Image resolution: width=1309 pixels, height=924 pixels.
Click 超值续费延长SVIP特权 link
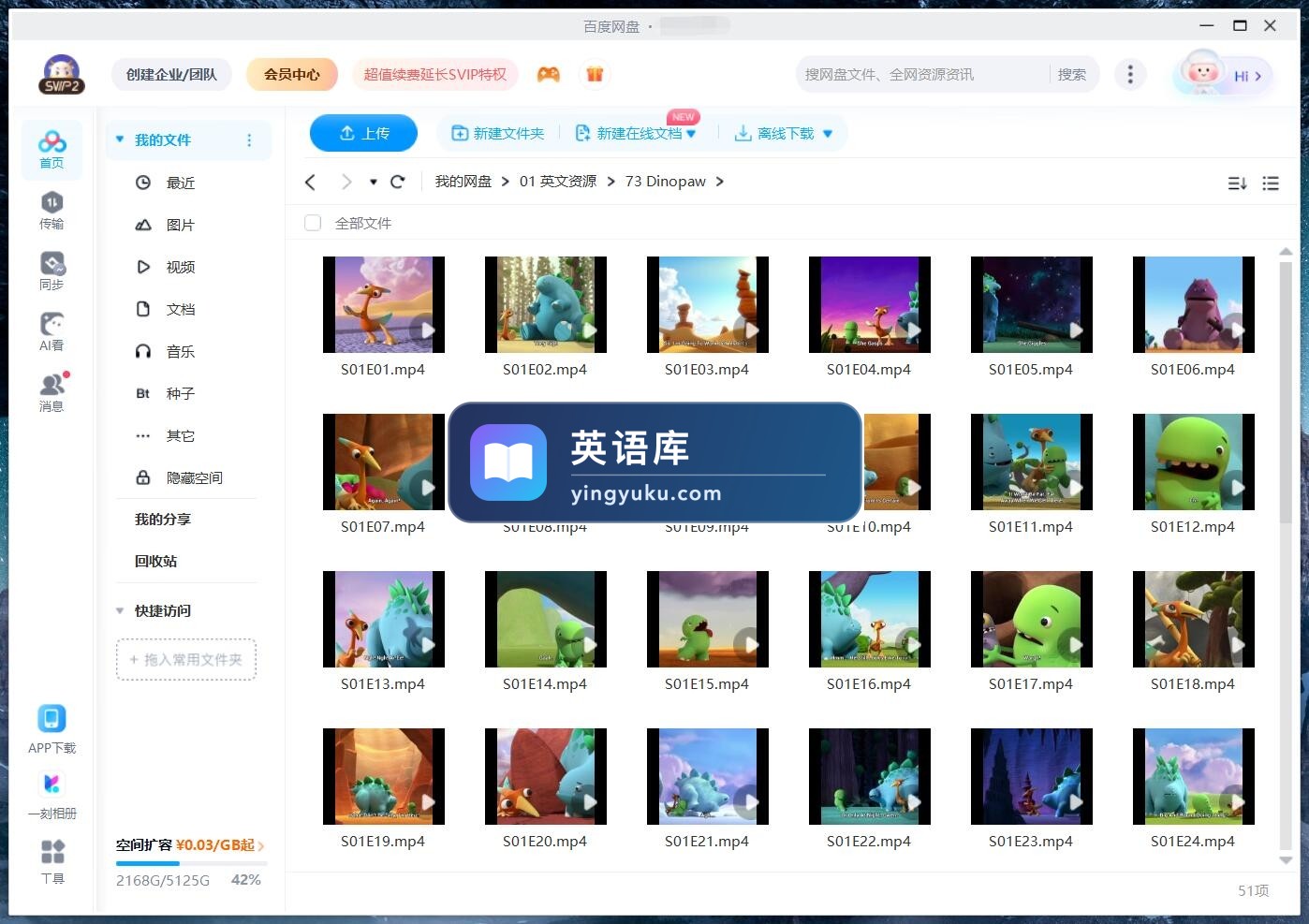434,74
